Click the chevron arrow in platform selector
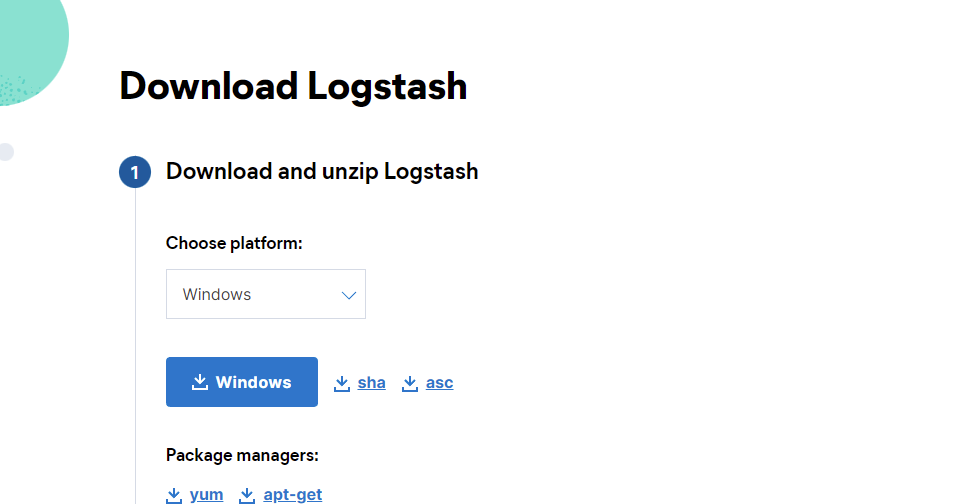The image size is (963, 504). coord(349,295)
